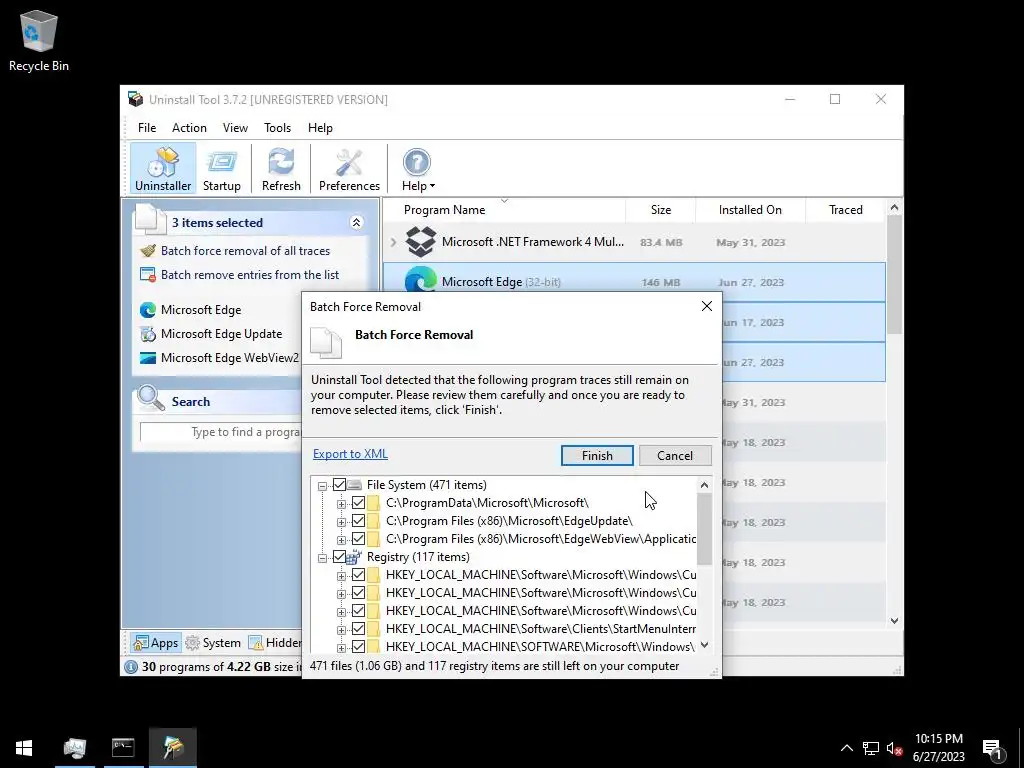Open the Action menu
Screen dimensions: 1024x768
(189, 128)
